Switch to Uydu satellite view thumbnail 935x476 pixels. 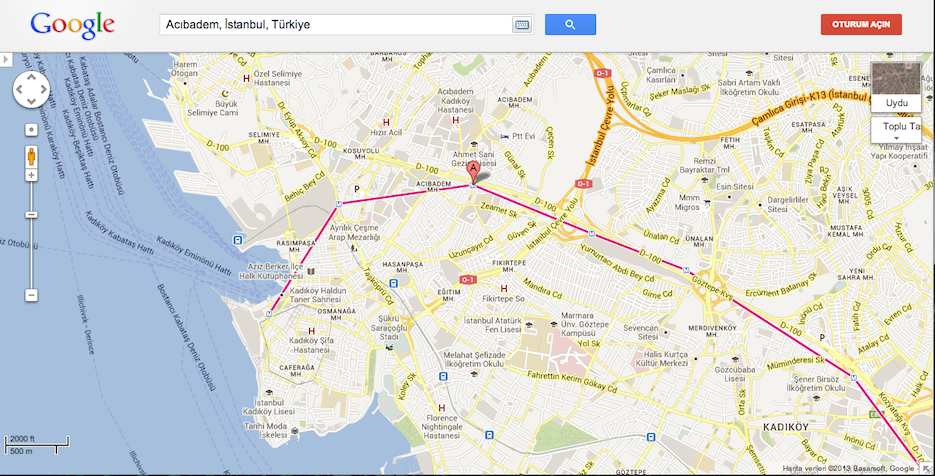pyautogui.click(x=896, y=87)
